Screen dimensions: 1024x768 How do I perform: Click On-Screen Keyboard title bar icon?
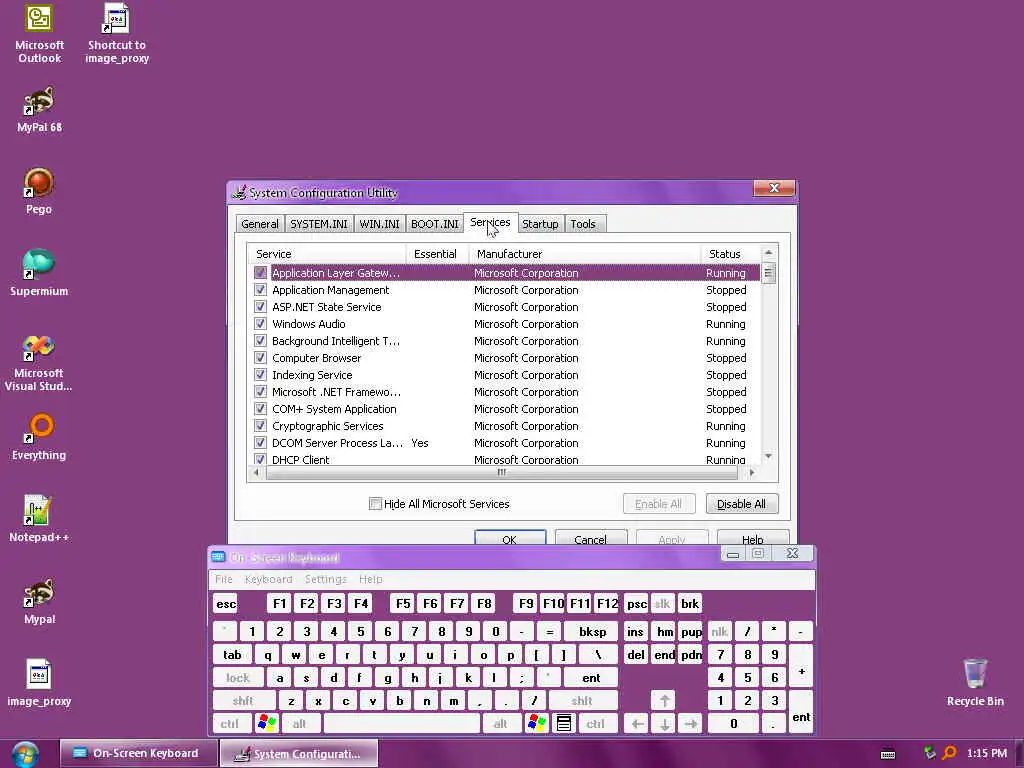click(218, 557)
